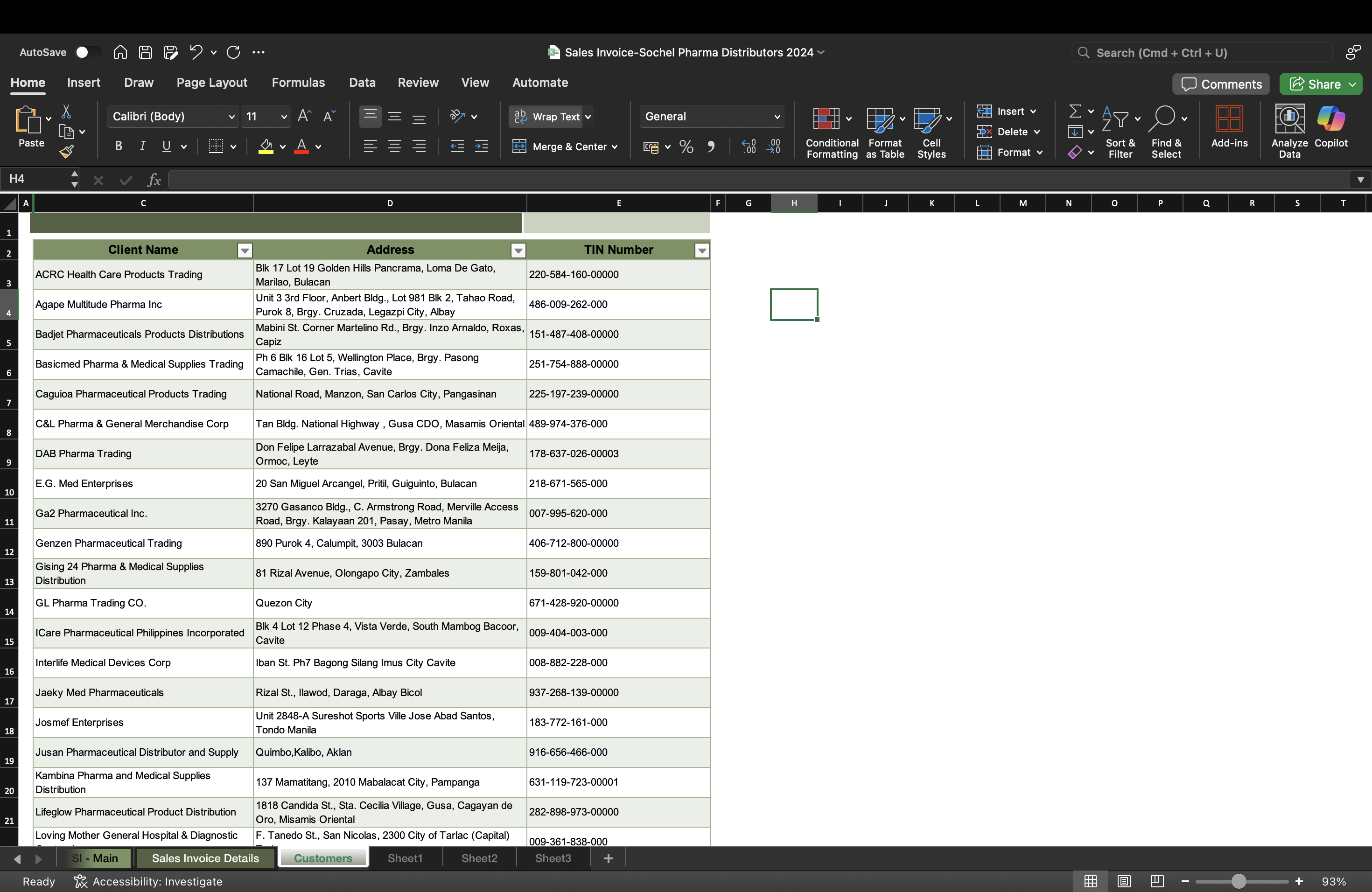Increase font size with larger A icon
This screenshot has height=892, width=1372.
304,116
